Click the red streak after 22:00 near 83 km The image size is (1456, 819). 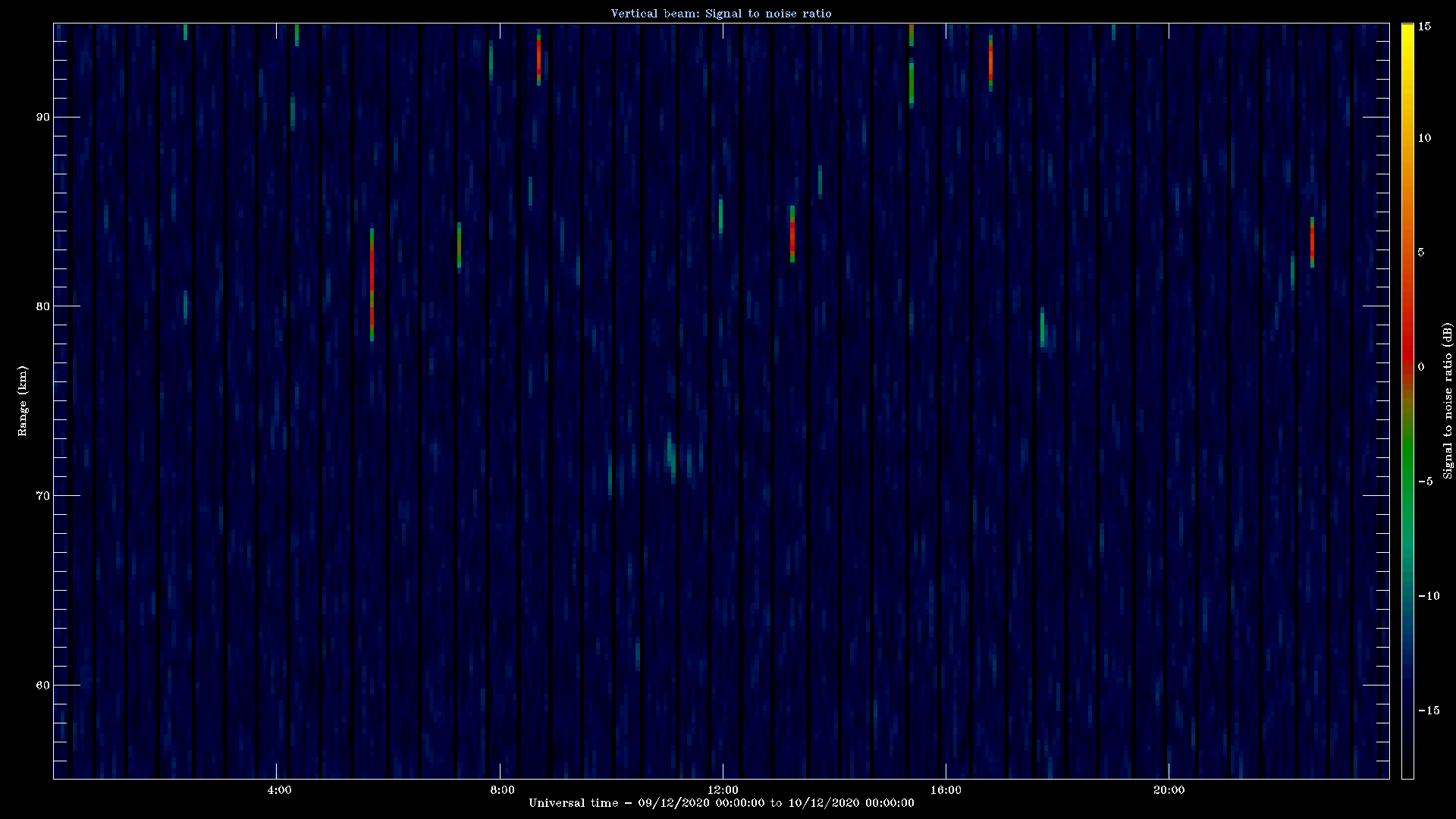pyautogui.click(x=1312, y=242)
